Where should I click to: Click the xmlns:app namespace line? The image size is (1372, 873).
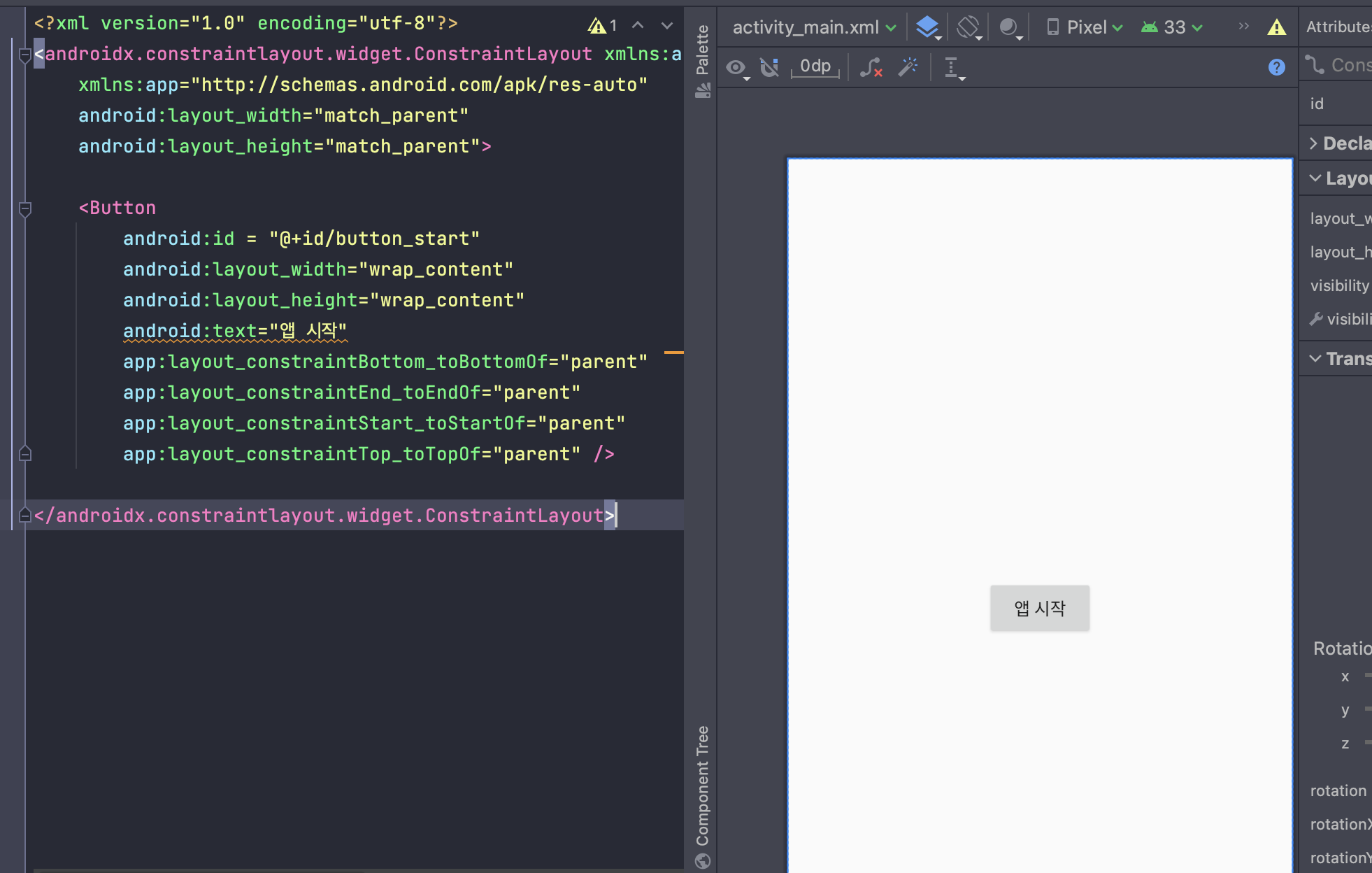(x=363, y=85)
